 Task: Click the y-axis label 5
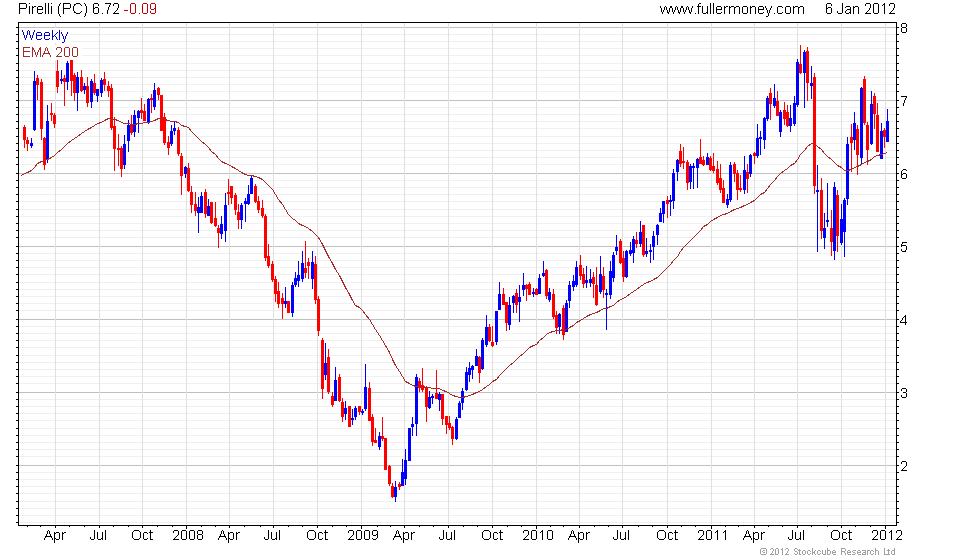[904, 248]
